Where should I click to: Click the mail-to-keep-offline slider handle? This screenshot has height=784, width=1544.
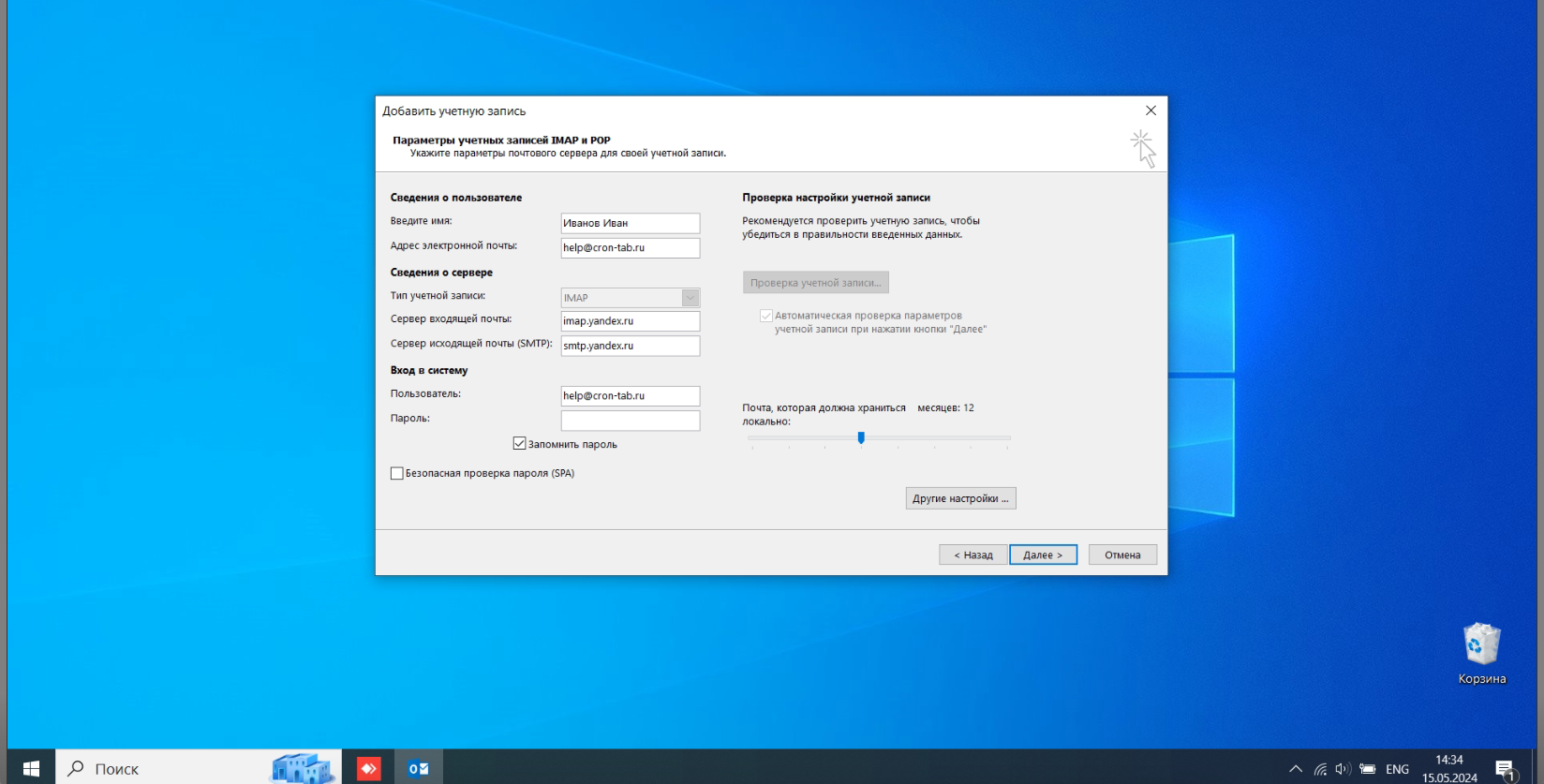[x=861, y=437]
